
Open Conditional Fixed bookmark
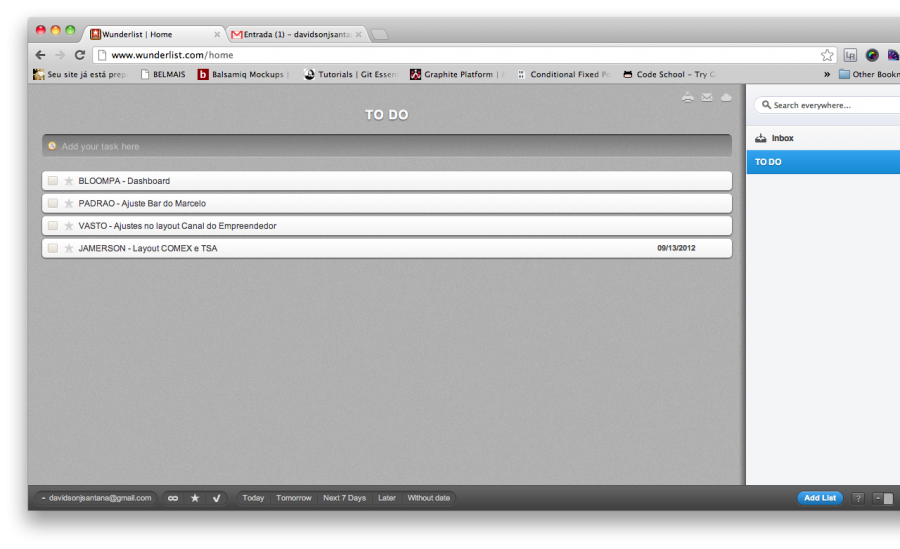tap(563, 74)
